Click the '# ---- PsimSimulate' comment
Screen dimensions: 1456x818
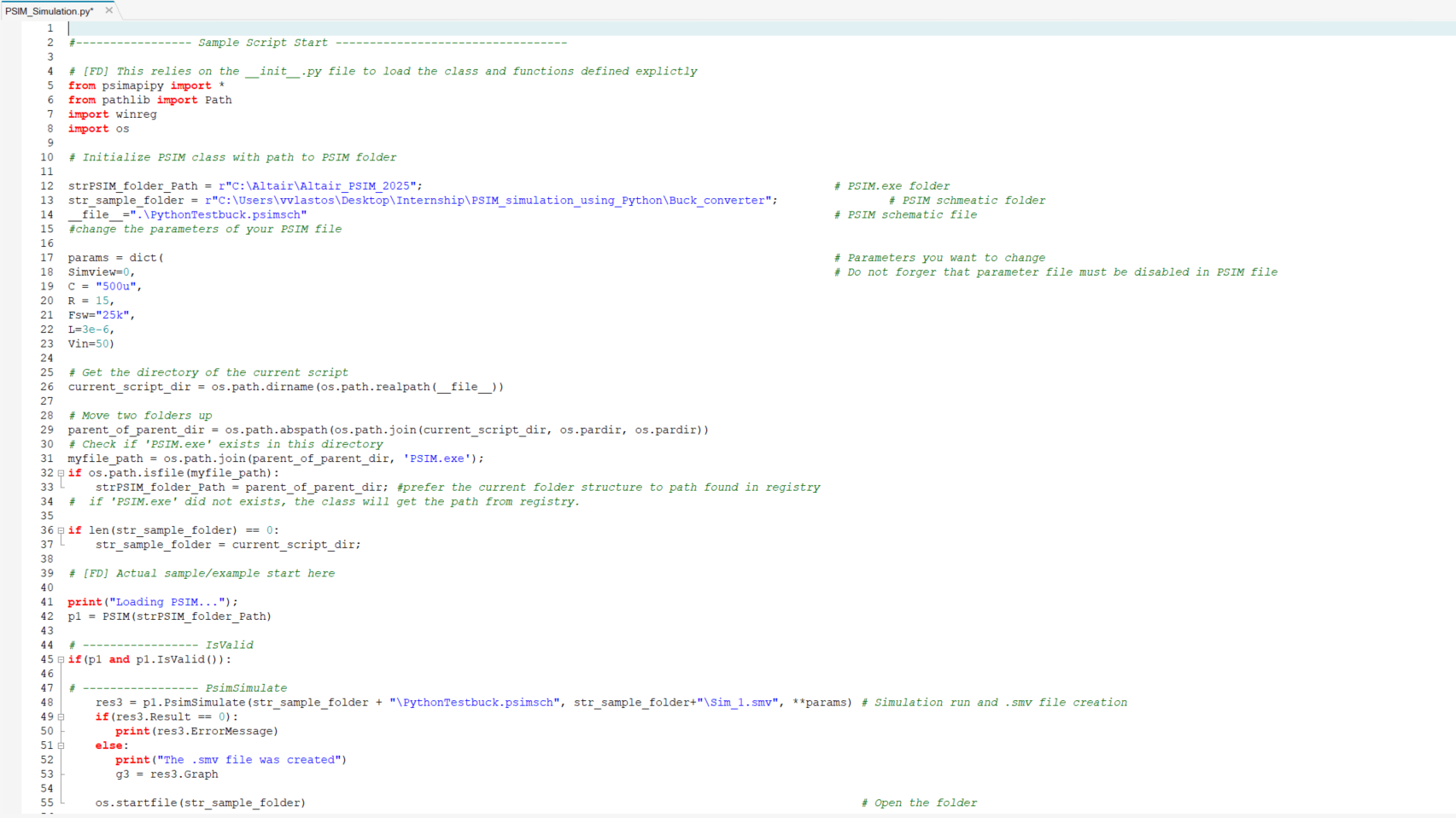pyautogui.click(x=178, y=688)
